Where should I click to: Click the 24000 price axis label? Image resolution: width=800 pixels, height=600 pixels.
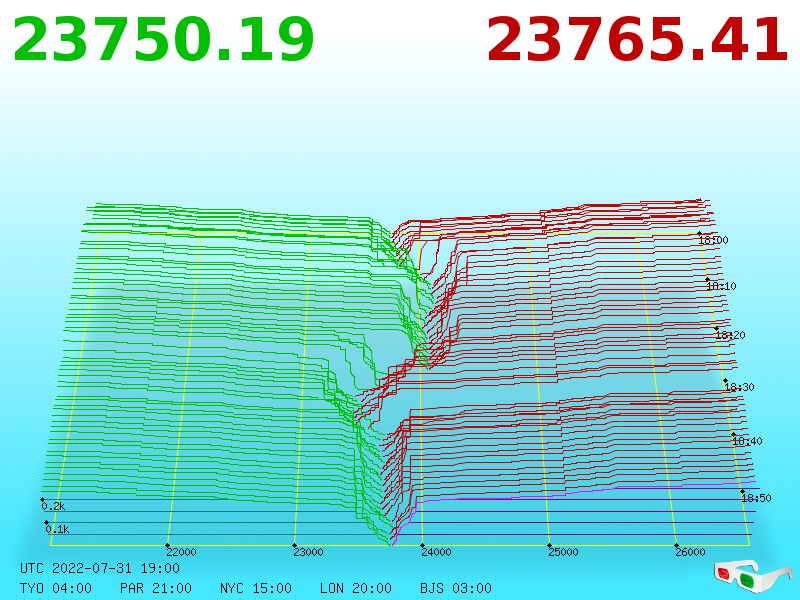click(x=436, y=552)
